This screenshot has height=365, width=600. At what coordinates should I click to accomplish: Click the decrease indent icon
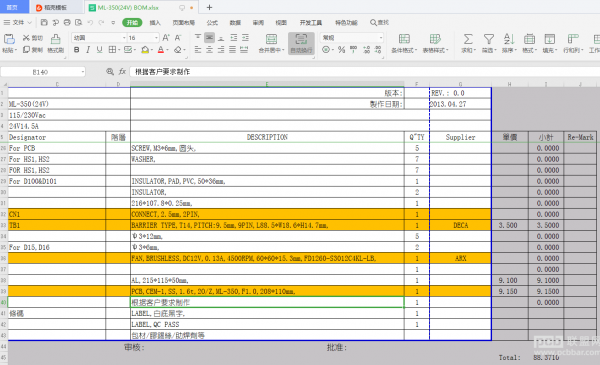point(234,37)
